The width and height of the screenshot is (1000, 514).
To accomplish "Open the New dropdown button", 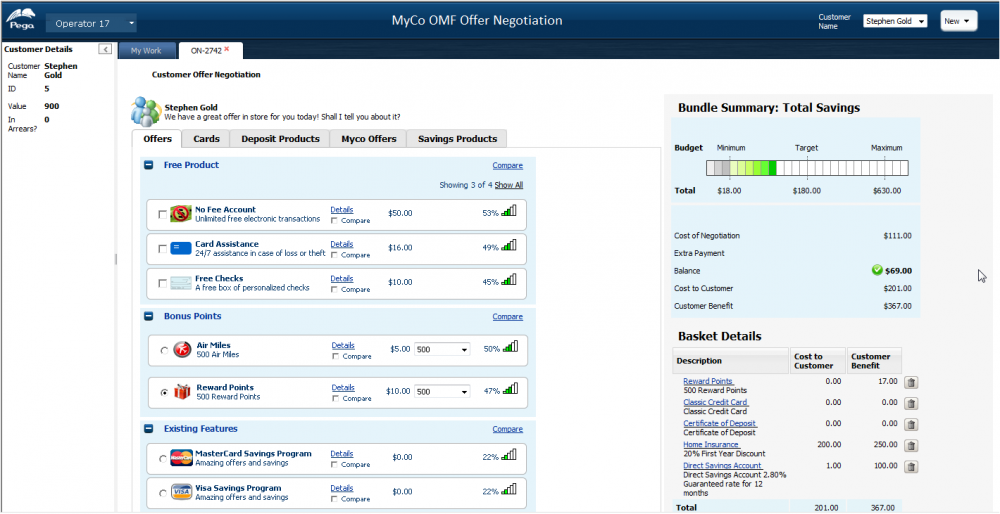I will pos(959,21).
